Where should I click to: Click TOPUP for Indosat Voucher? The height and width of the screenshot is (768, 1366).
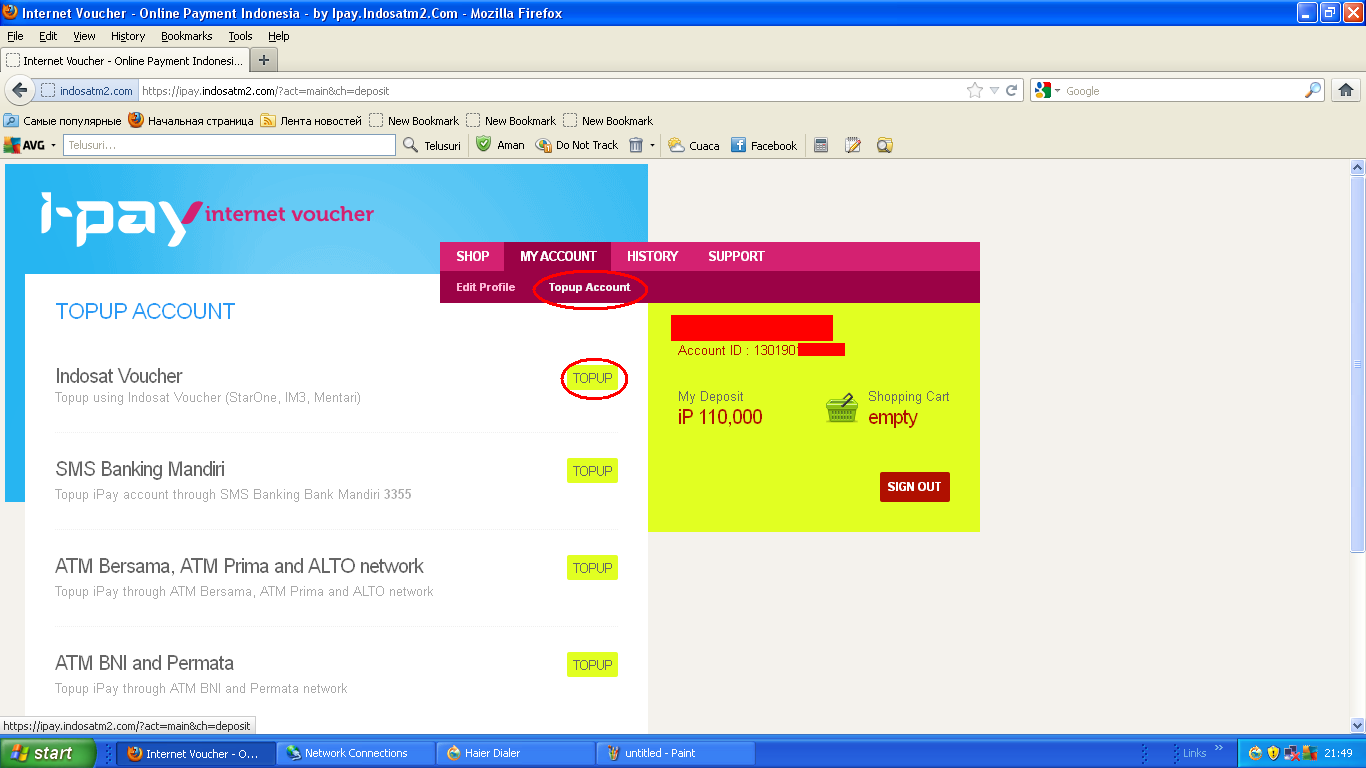click(x=592, y=379)
